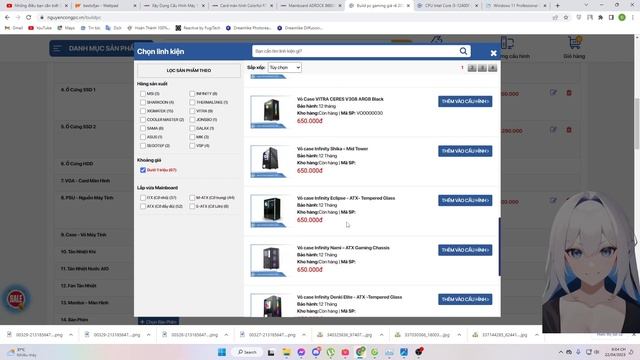
Task: Switch to the Mainboard ASROCK tab
Action: (311, 6)
